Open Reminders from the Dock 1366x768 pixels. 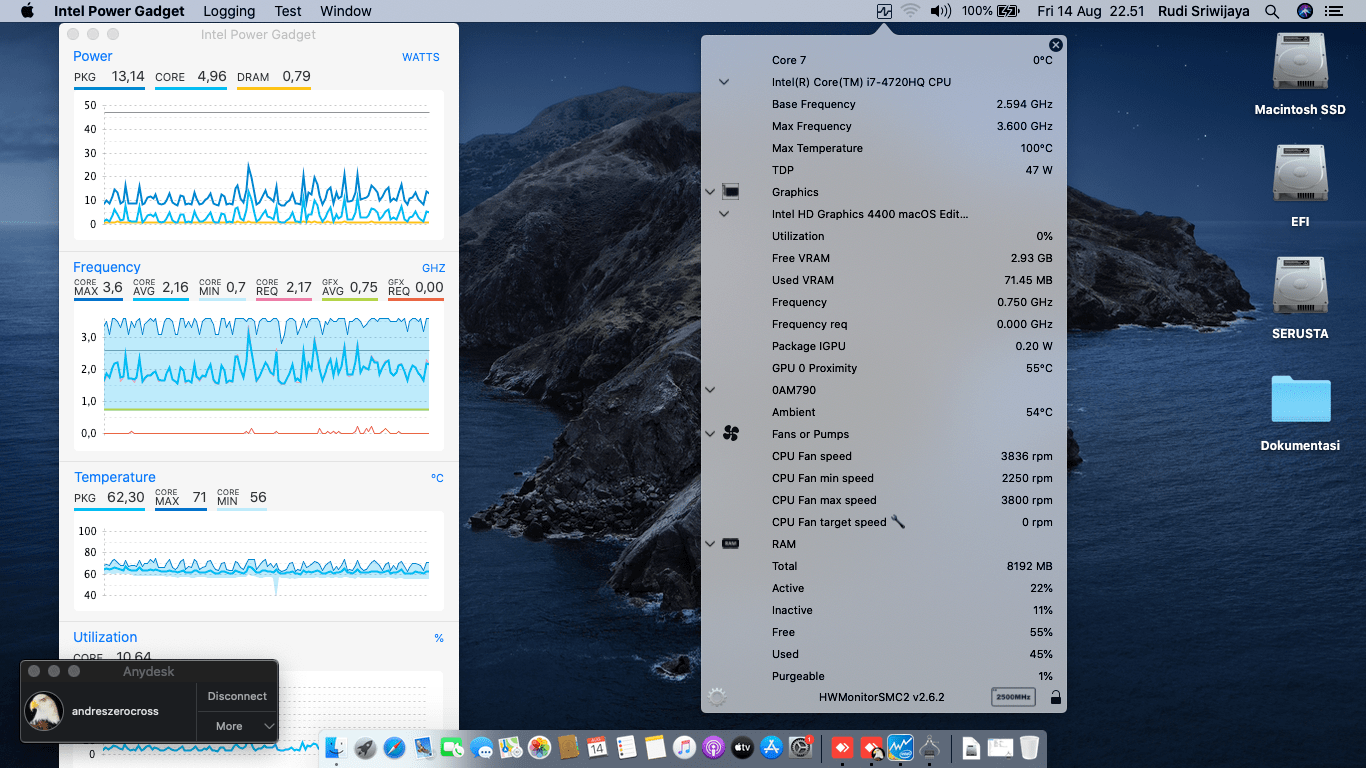626,747
